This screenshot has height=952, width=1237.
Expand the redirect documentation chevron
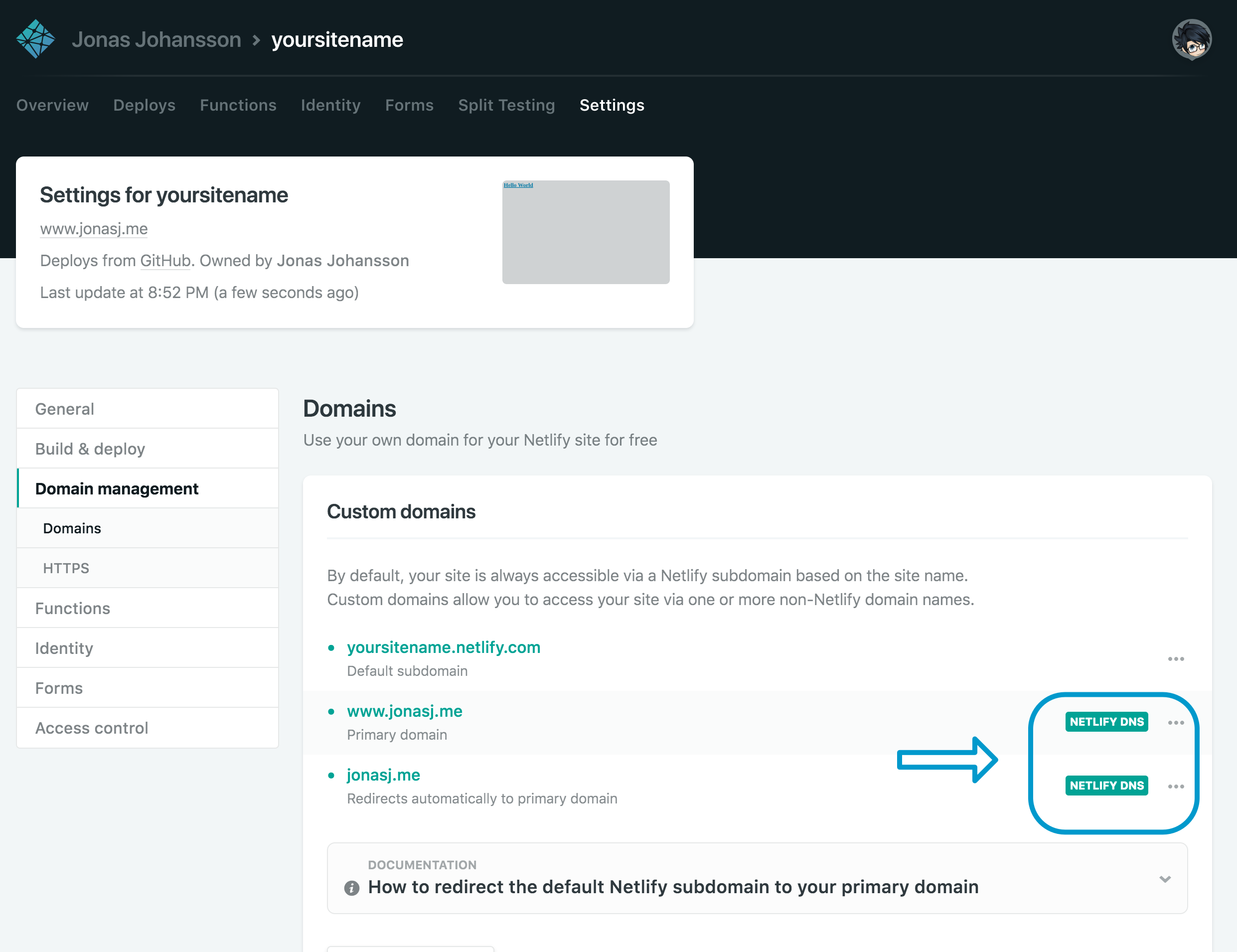click(1165, 879)
